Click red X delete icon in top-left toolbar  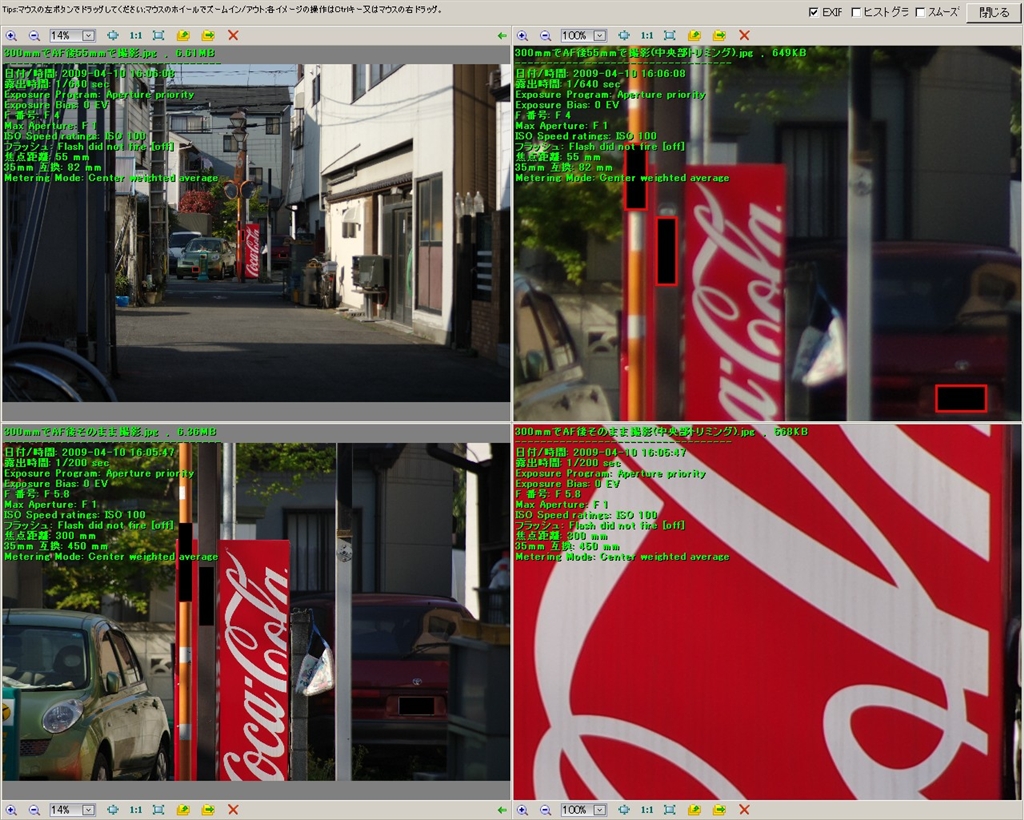[x=233, y=35]
